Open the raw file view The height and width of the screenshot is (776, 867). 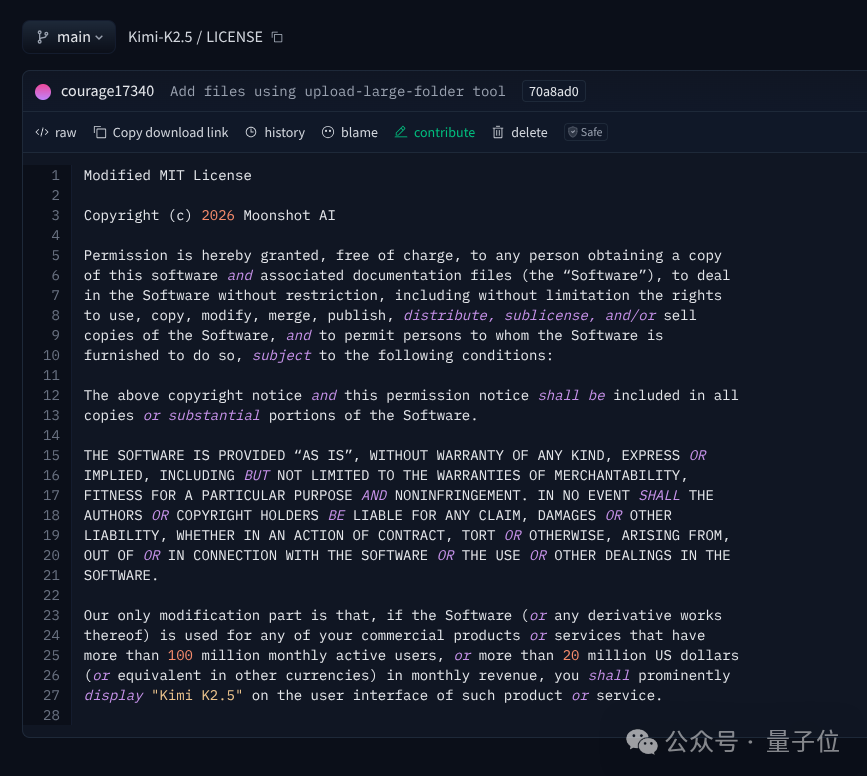pos(56,132)
